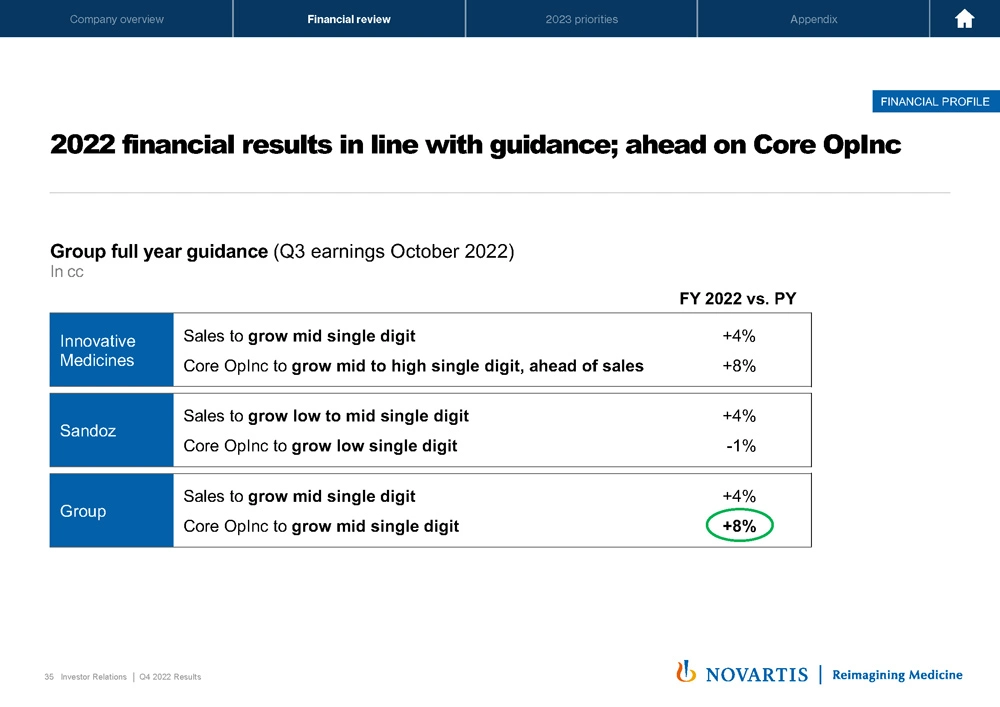Click the Sandoz Core OpInc -1% value
The width and height of the screenshot is (1000, 707).
tap(740, 446)
